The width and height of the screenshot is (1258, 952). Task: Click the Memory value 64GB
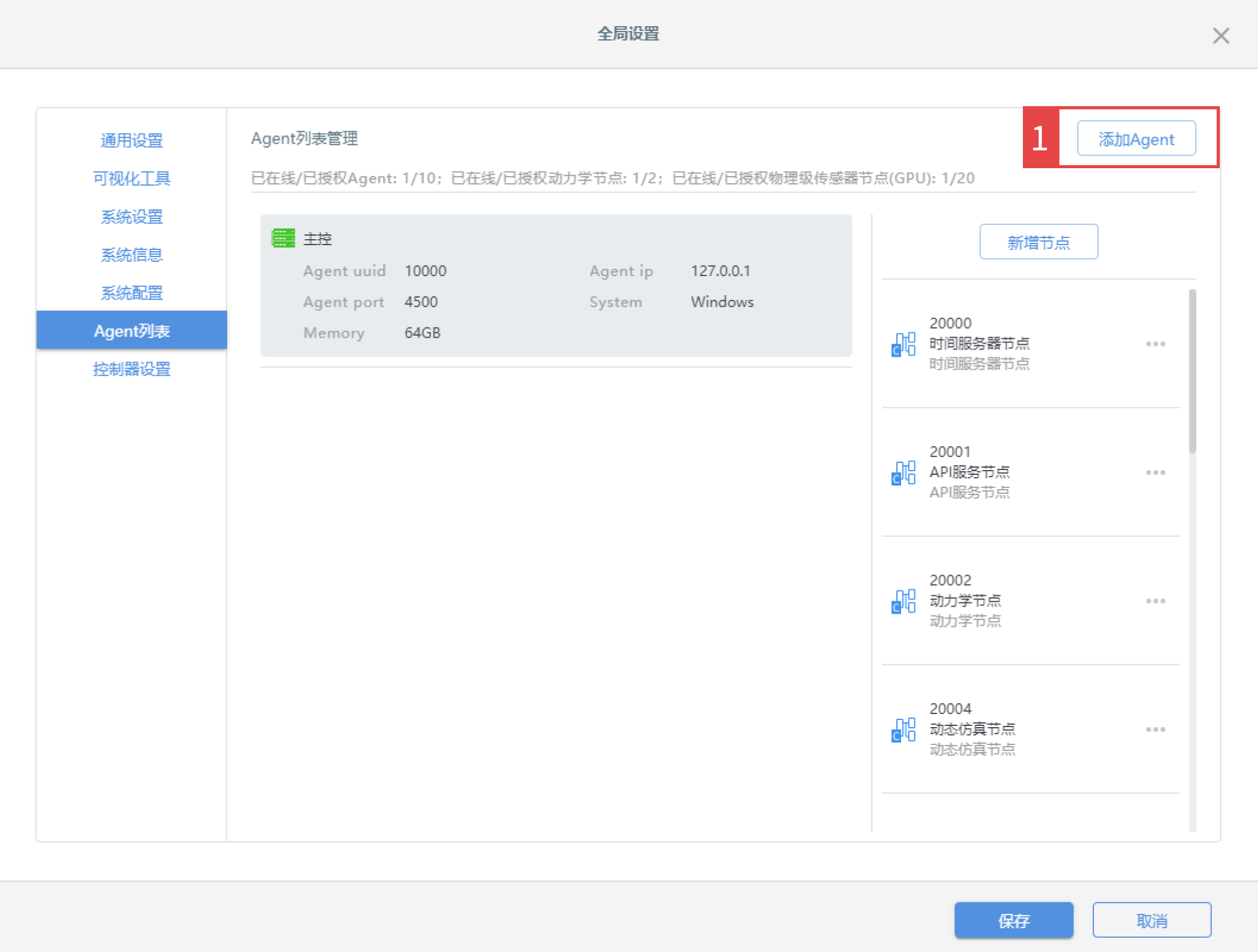(423, 333)
